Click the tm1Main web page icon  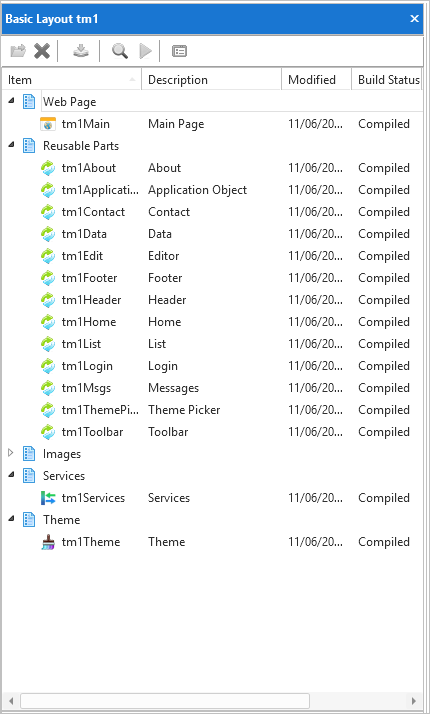tap(48, 124)
